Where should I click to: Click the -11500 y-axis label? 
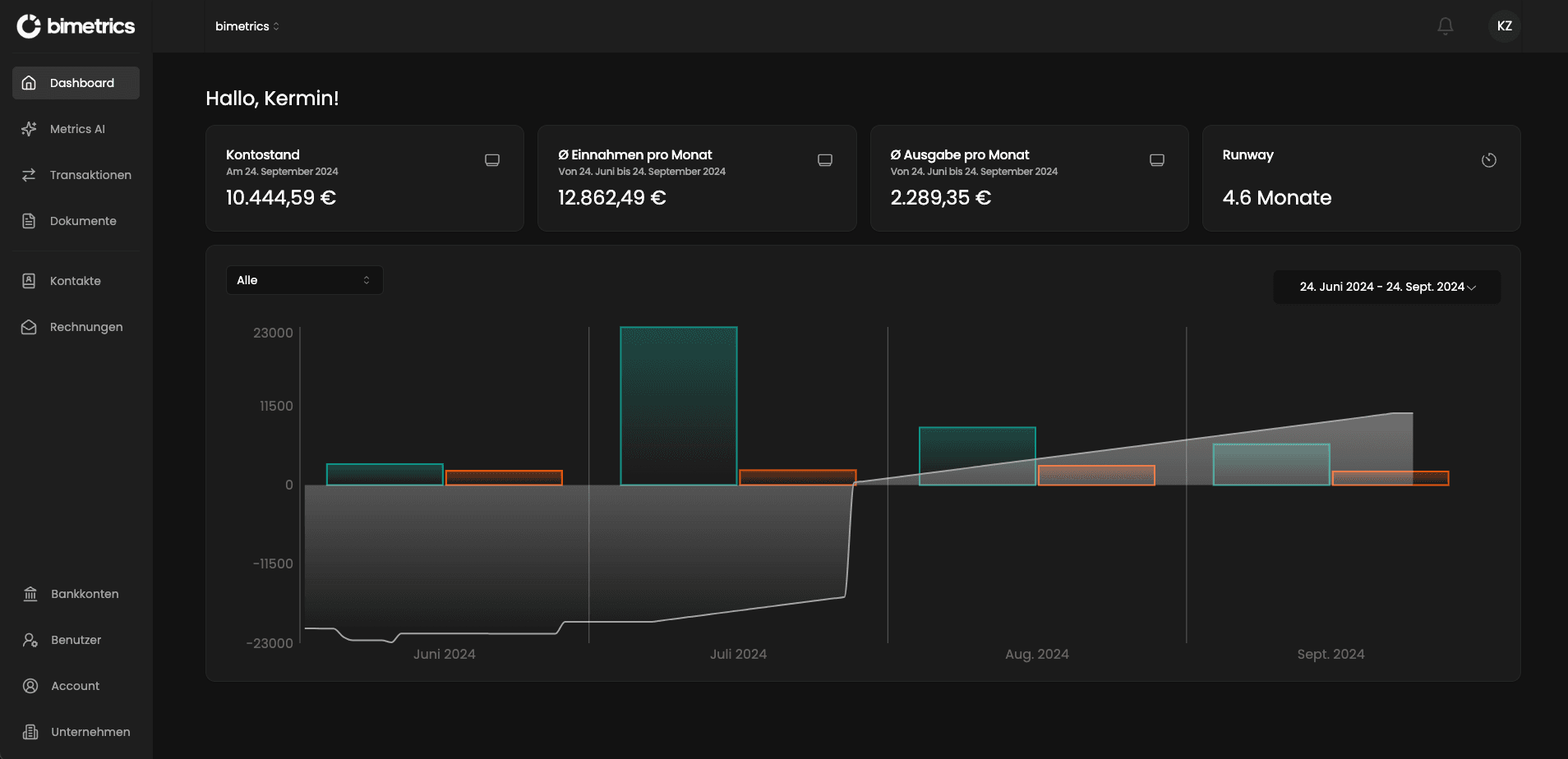point(273,564)
